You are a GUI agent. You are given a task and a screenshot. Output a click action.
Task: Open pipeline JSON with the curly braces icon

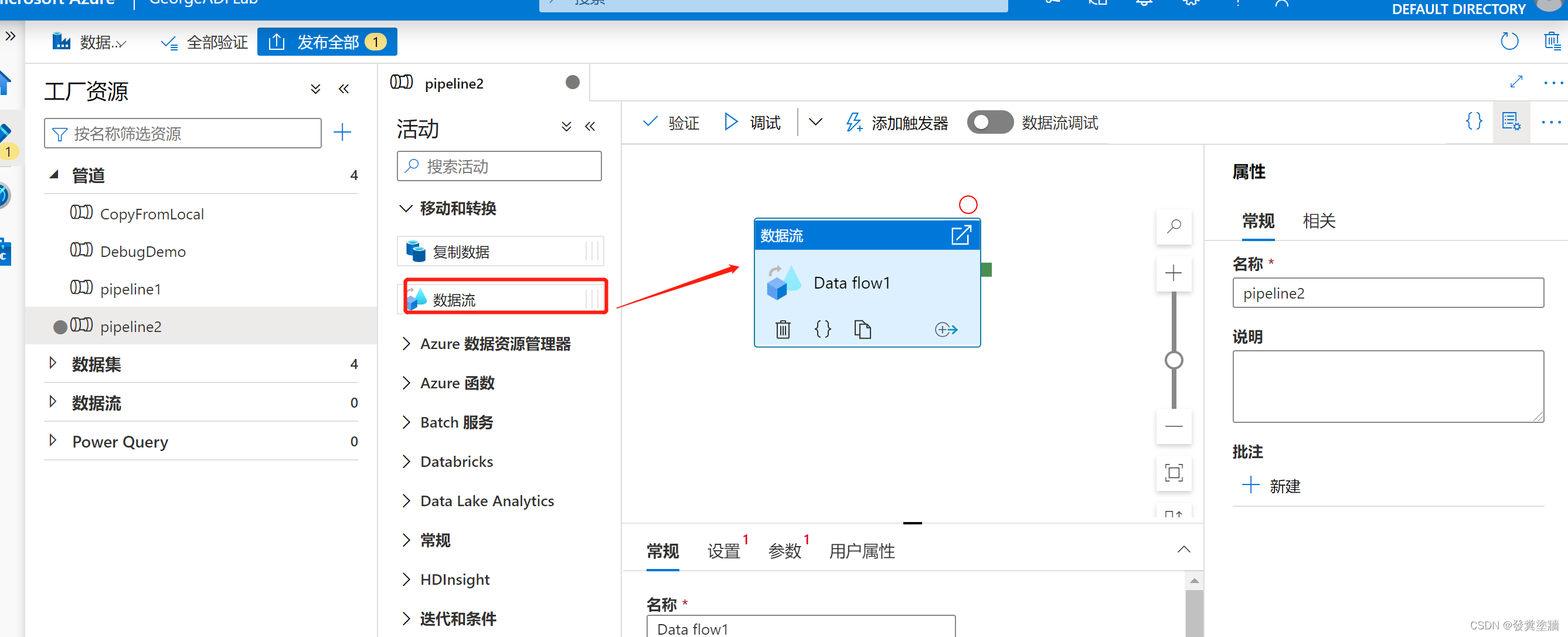click(x=1474, y=121)
